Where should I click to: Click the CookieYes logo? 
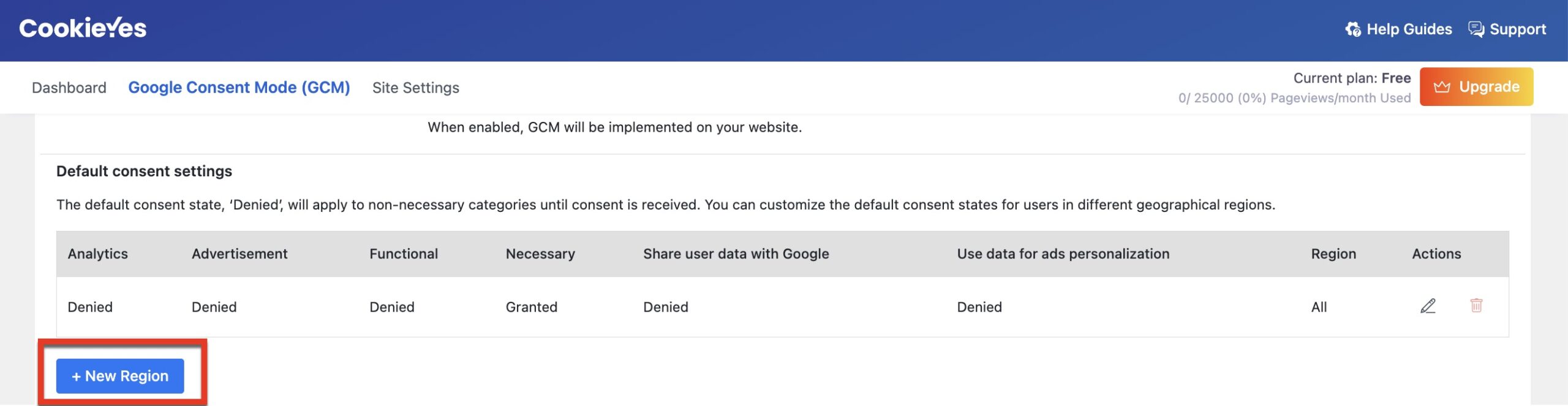coord(83,28)
